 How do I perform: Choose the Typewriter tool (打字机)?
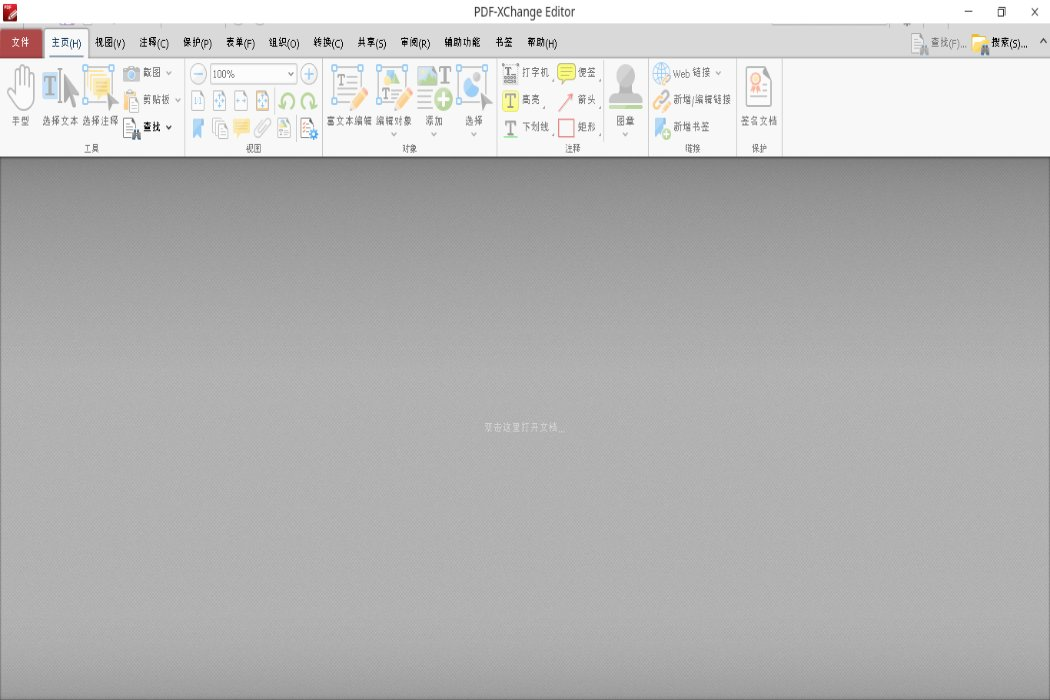coord(525,73)
